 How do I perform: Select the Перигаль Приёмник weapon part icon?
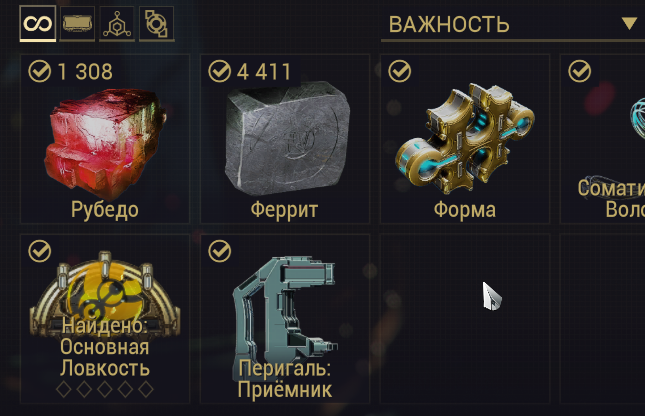click(x=285, y=311)
